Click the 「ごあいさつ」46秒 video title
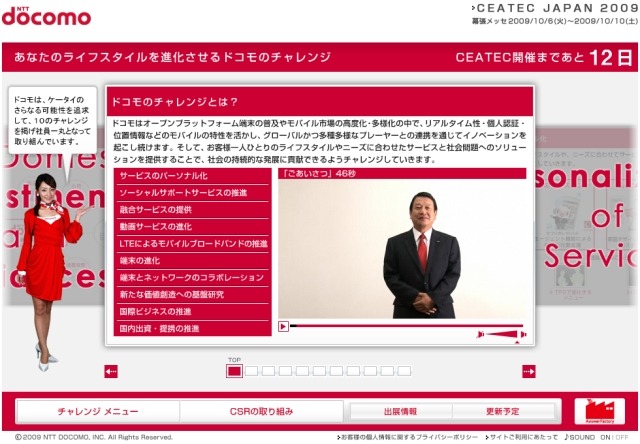The image size is (640, 444). tap(320, 174)
